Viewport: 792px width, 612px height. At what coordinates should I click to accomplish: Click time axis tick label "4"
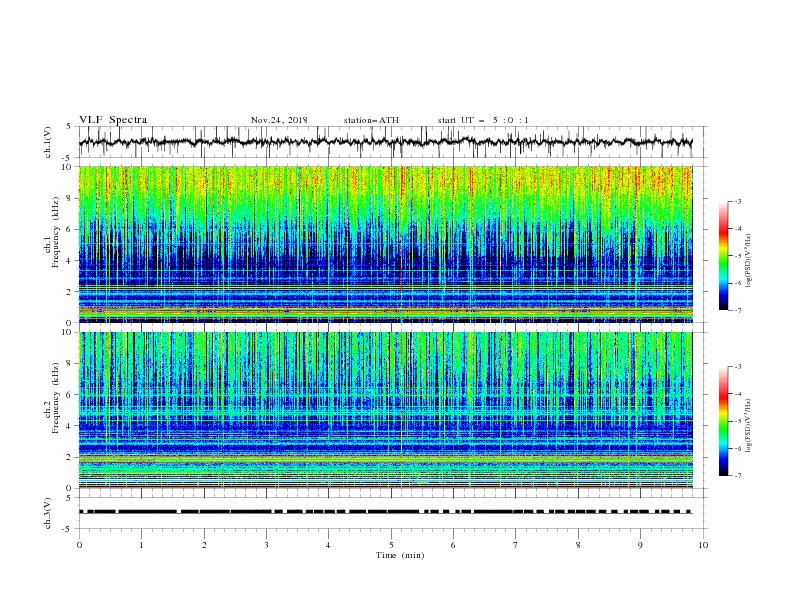[x=328, y=545]
